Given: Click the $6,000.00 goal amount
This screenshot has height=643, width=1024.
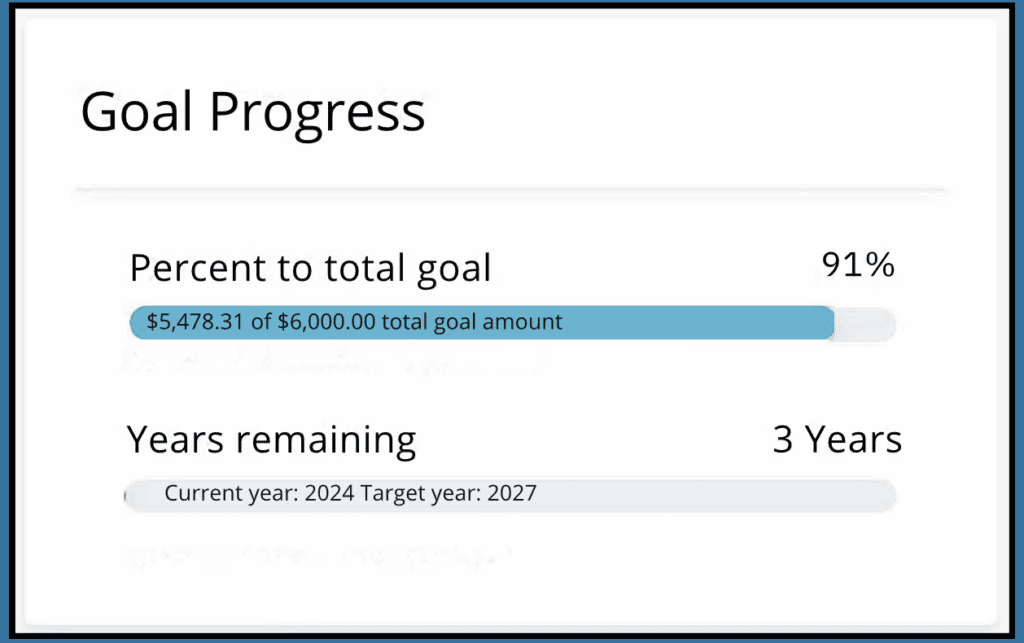Looking at the screenshot, I should [x=310, y=322].
